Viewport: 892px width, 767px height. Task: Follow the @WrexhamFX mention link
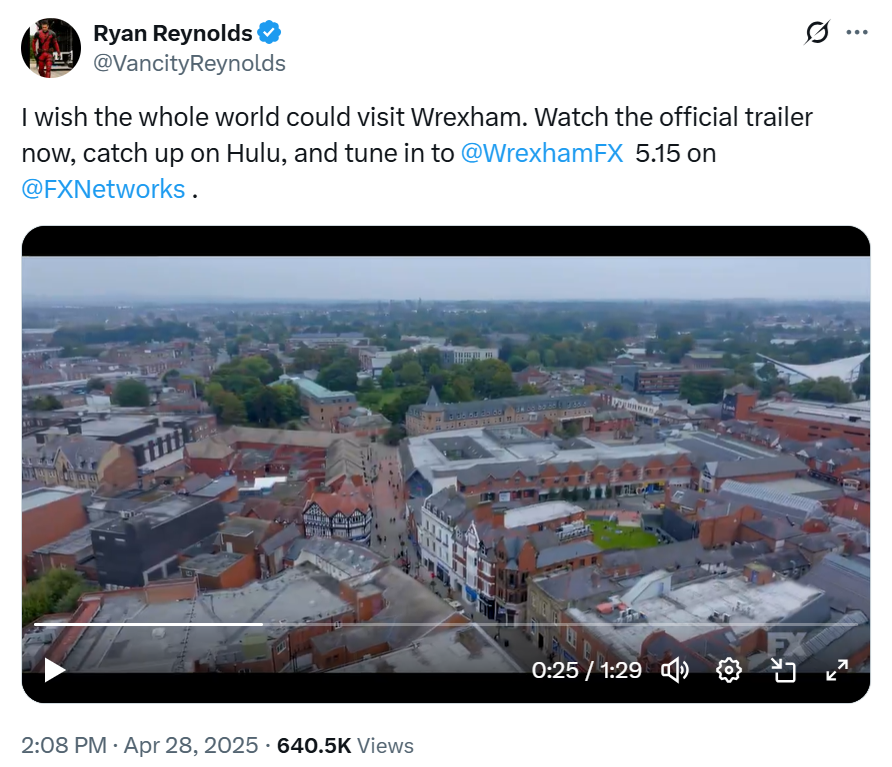[x=541, y=154]
